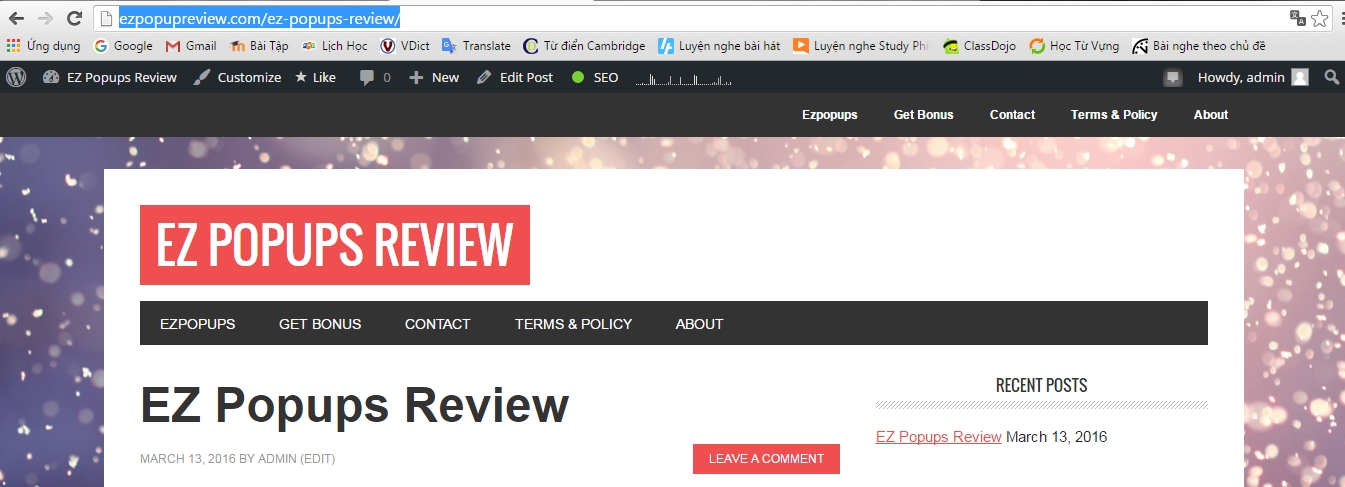The image size is (1345, 487).
Task: Click the browser back arrow
Action: (x=16, y=18)
